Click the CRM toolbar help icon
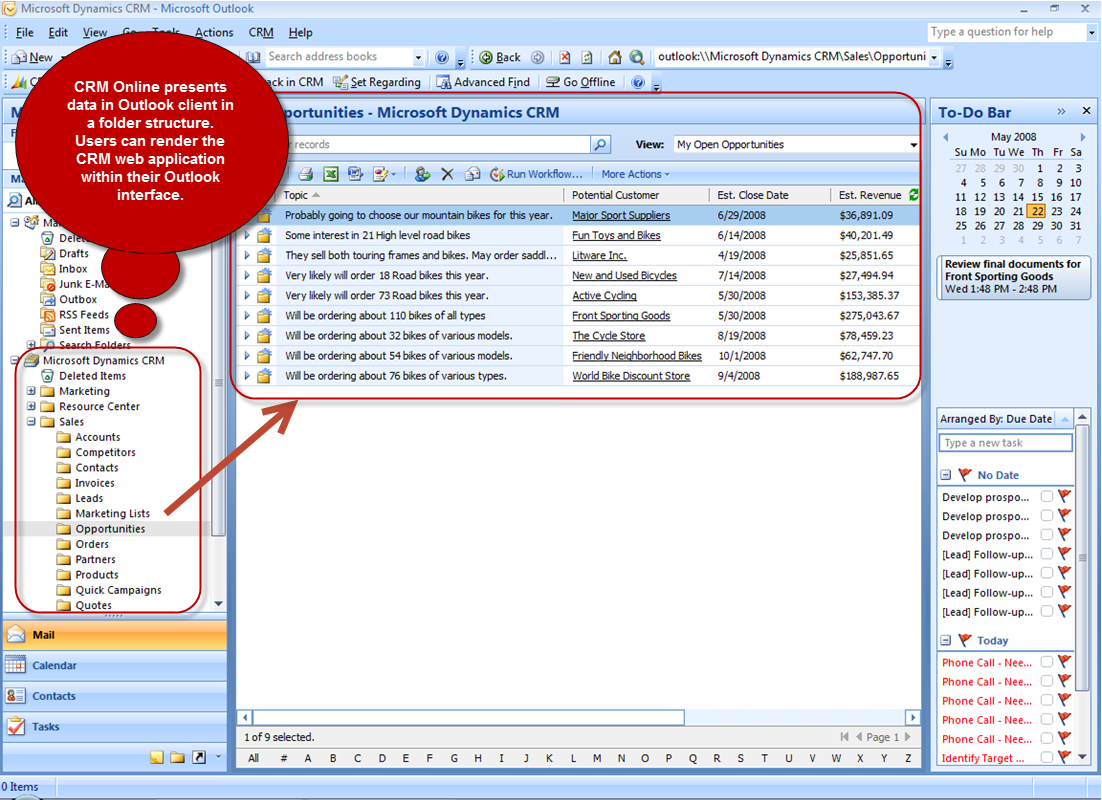 coord(637,82)
